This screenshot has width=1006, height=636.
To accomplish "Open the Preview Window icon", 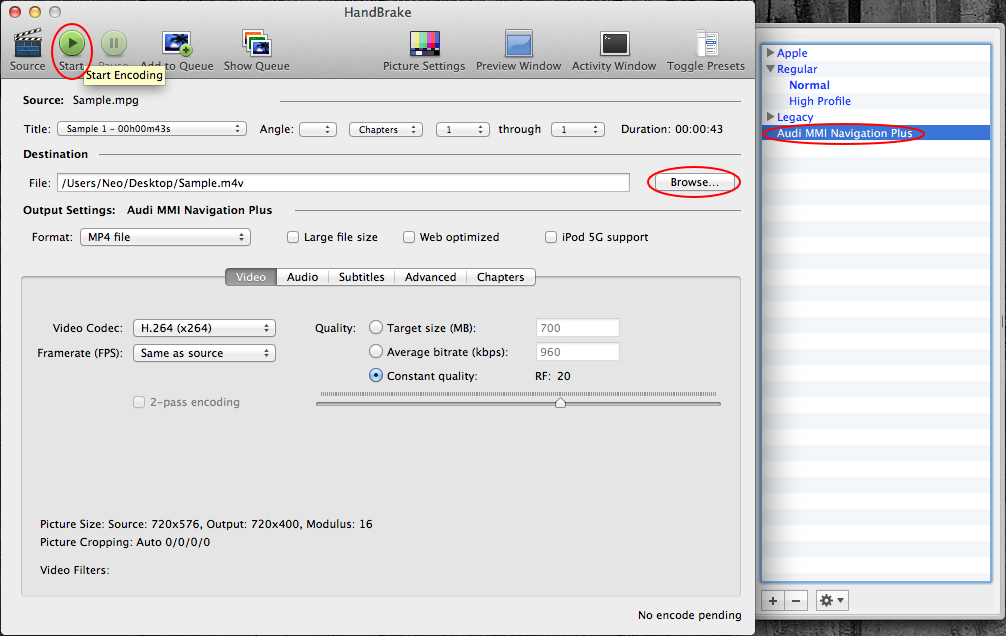I will (518, 44).
